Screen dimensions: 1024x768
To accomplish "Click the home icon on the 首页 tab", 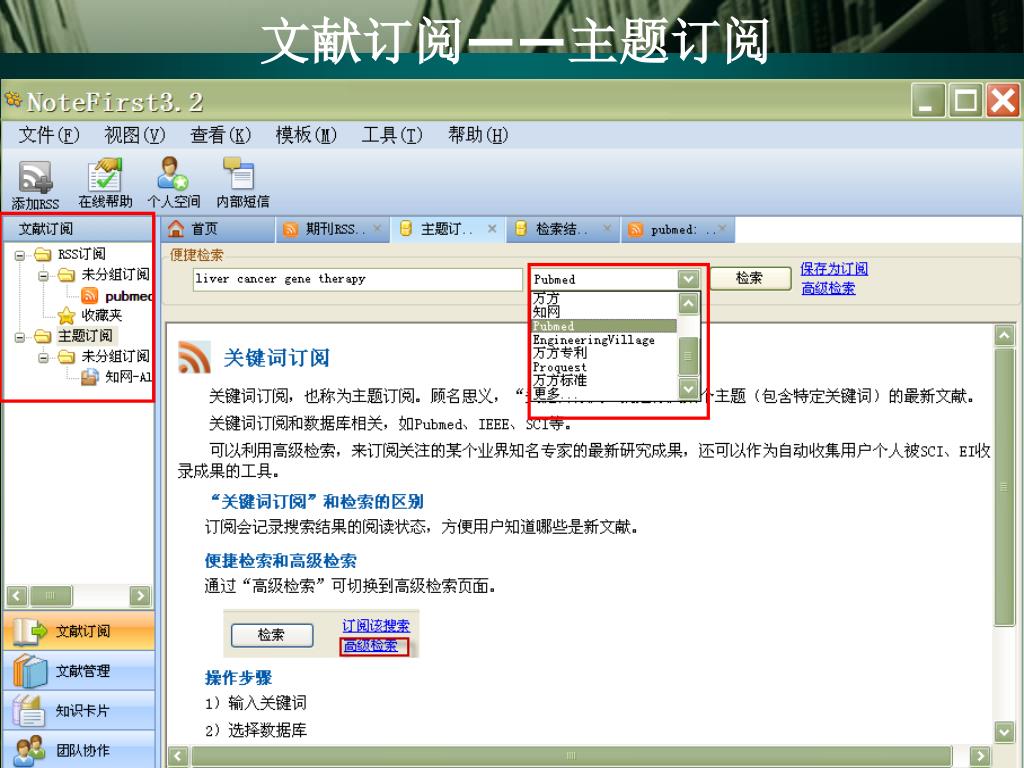I will 176,229.
